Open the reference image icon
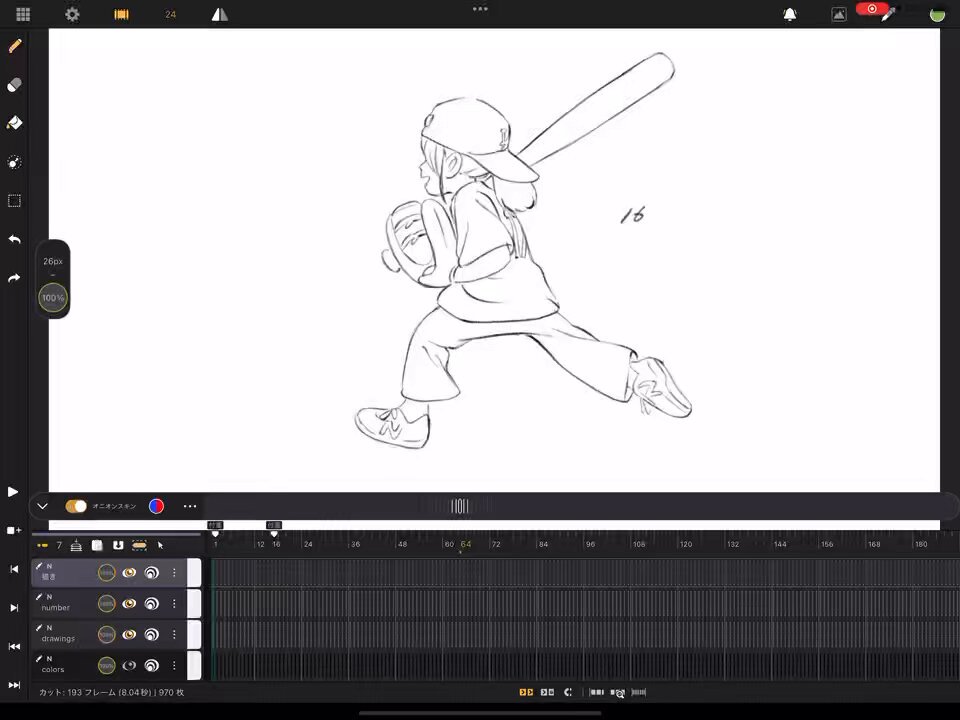This screenshot has width=960, height=720. [839, 14]
